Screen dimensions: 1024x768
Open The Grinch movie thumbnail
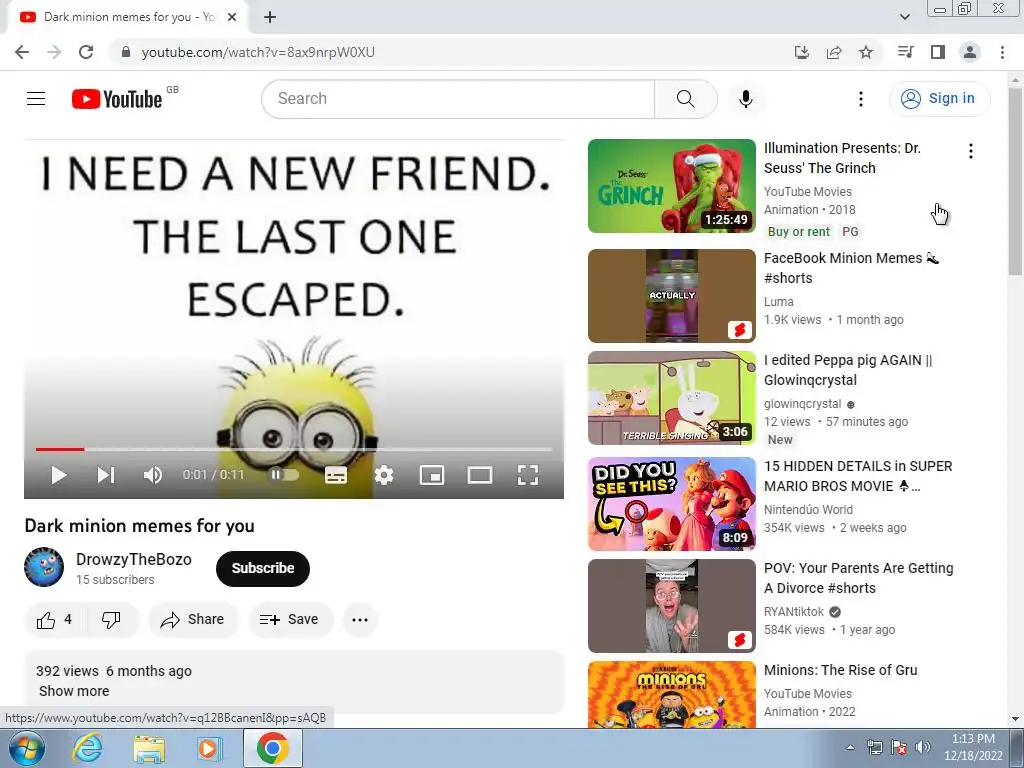(671, 186)
